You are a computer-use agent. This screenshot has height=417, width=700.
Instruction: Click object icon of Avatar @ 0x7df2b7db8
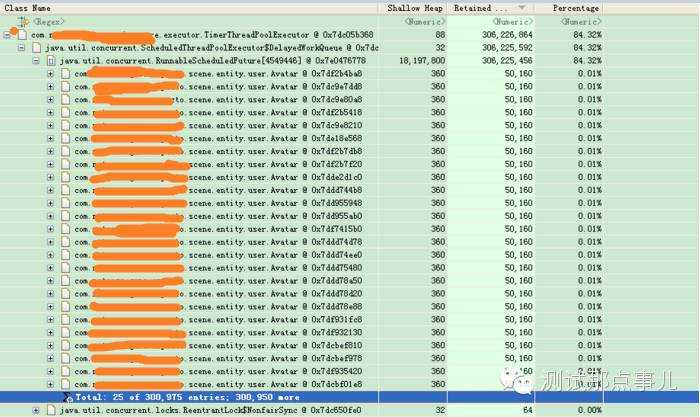(x=66, y=151)
